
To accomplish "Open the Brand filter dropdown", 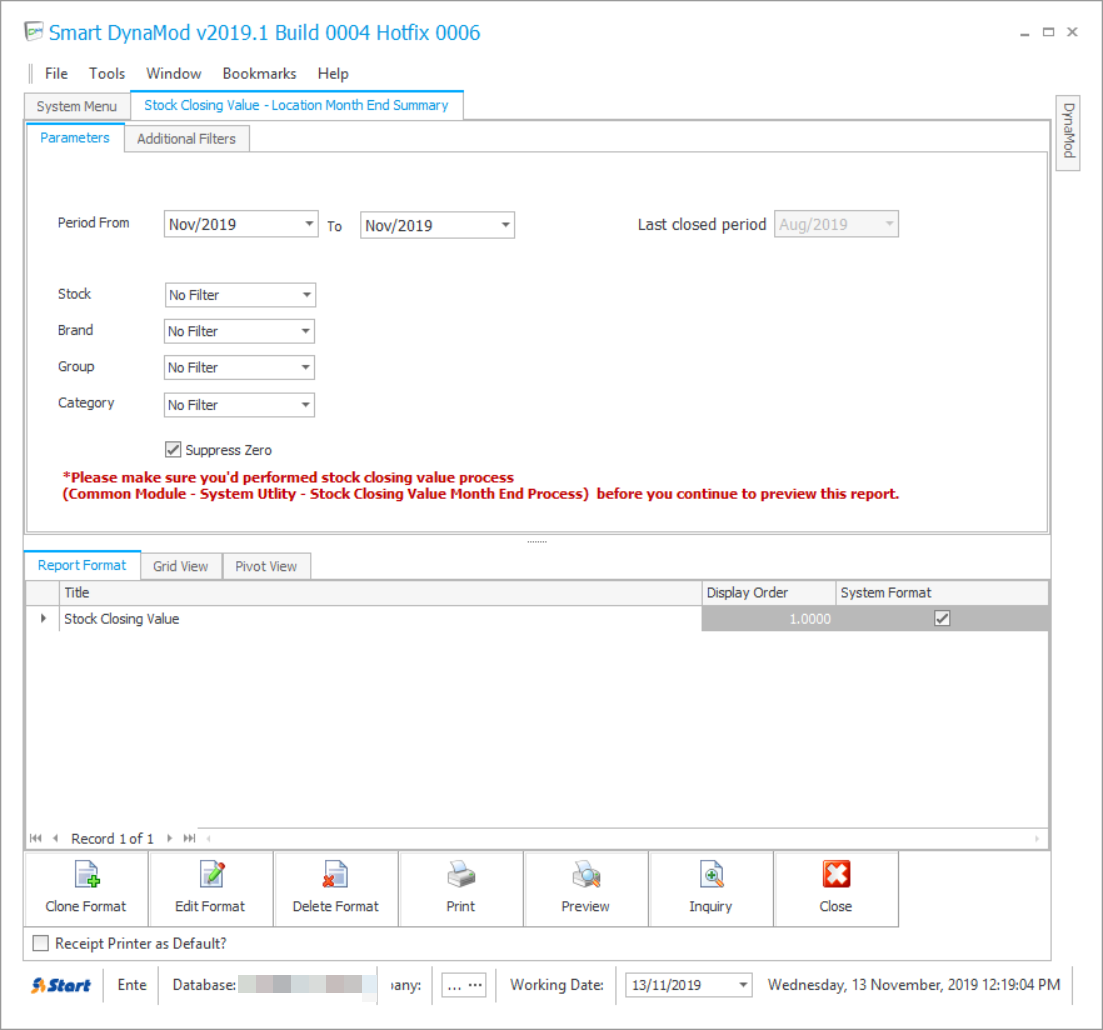I will [305, 331].
